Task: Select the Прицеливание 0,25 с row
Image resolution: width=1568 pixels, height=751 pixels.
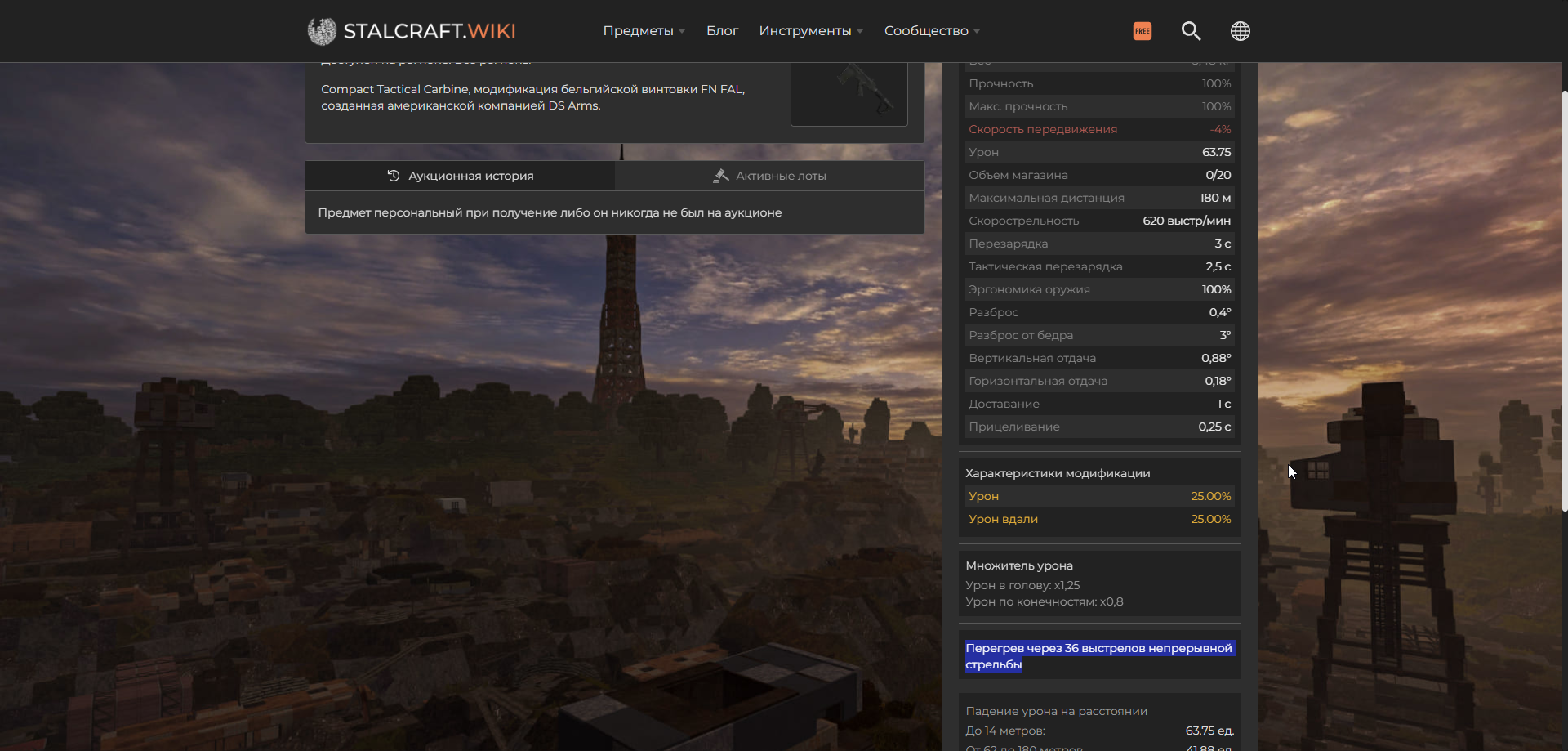Action: (1099, 427)
